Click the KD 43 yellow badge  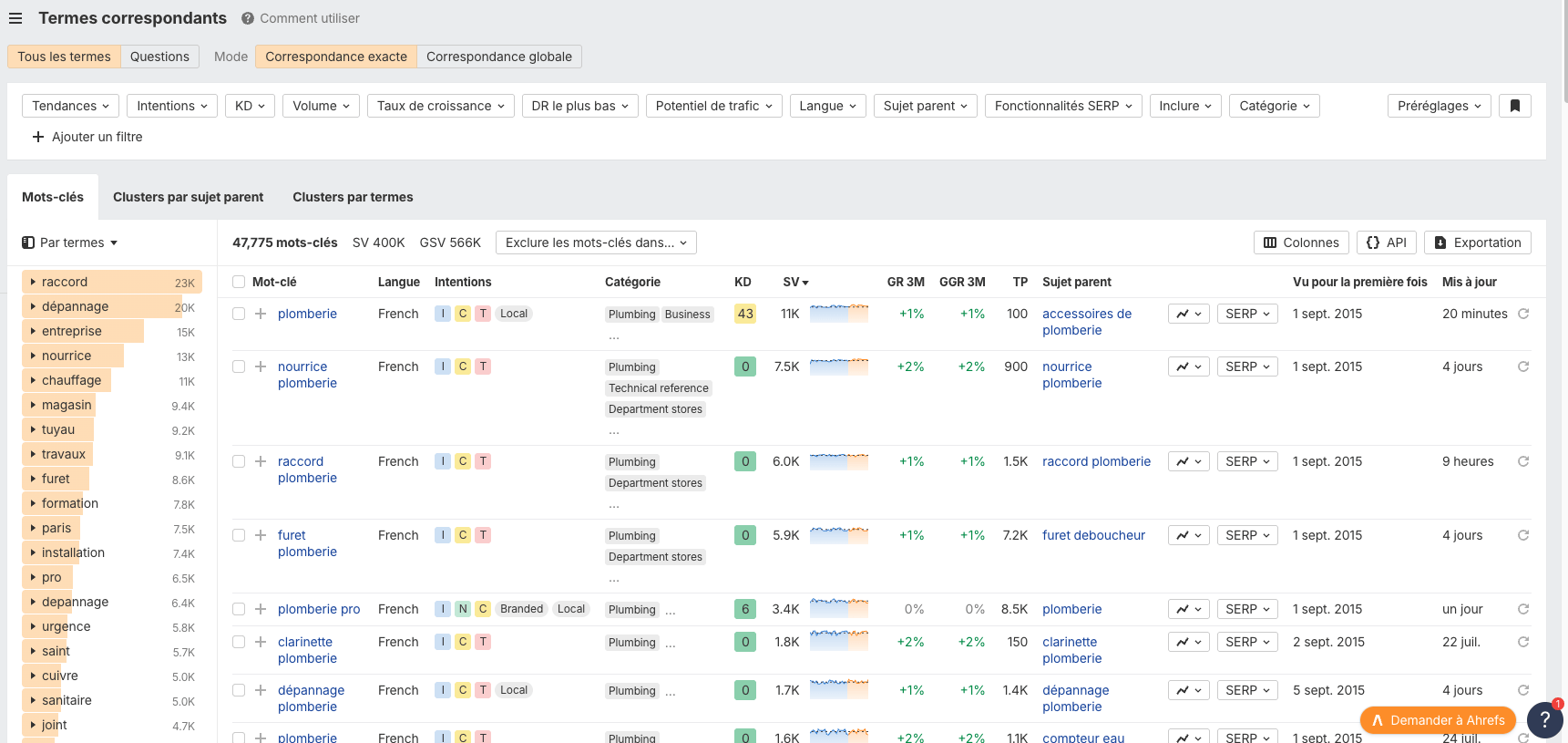[x=745, y=314]
